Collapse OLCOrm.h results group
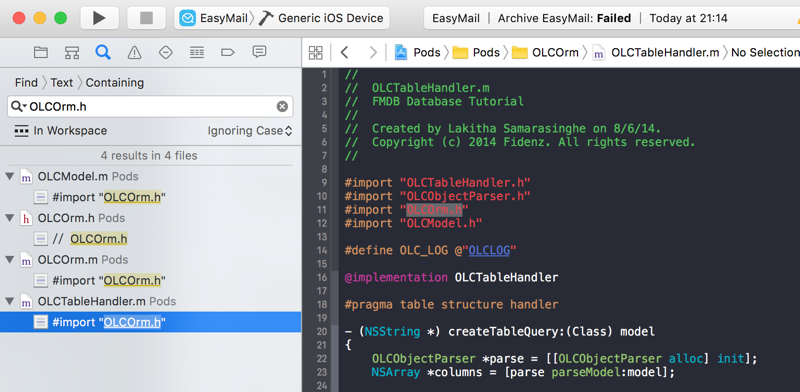Screen dimensions: 800x392 click(x=9, y=218)
